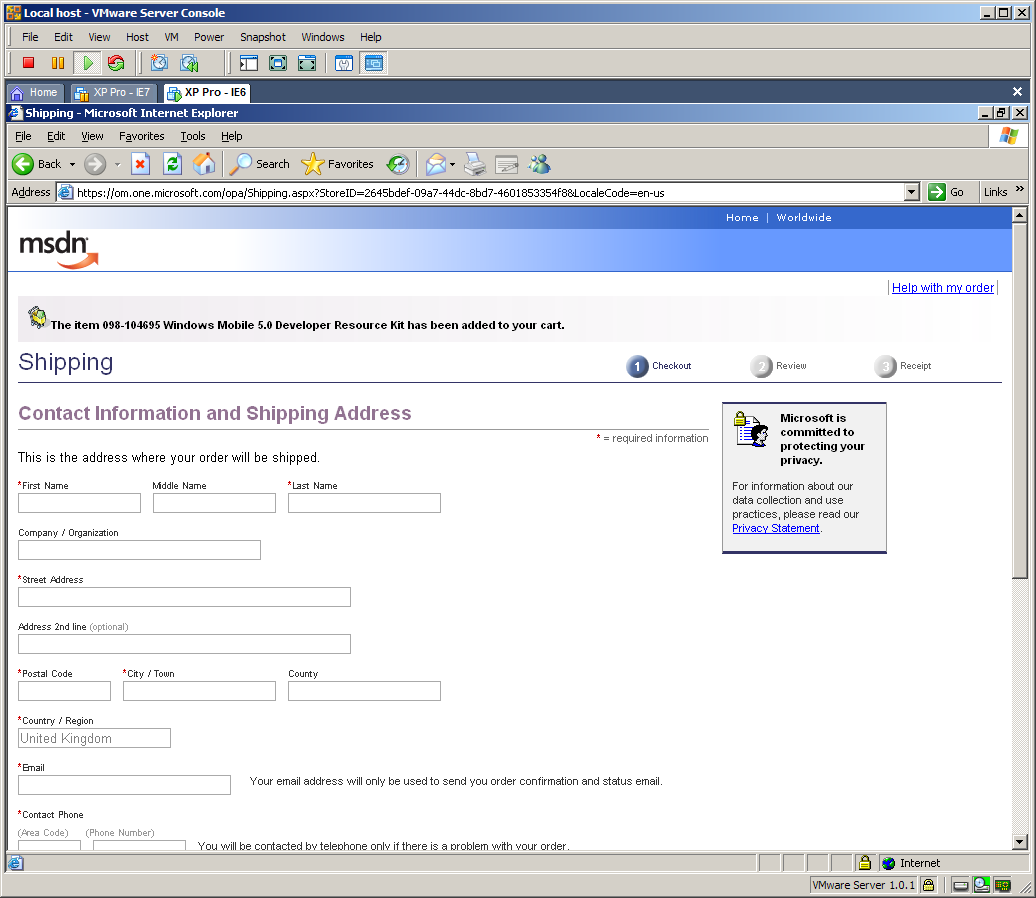The height and width of the screenshot is (898, 1036).
Task: Switch to the VMware Home tab
Action: coord(35,93)
